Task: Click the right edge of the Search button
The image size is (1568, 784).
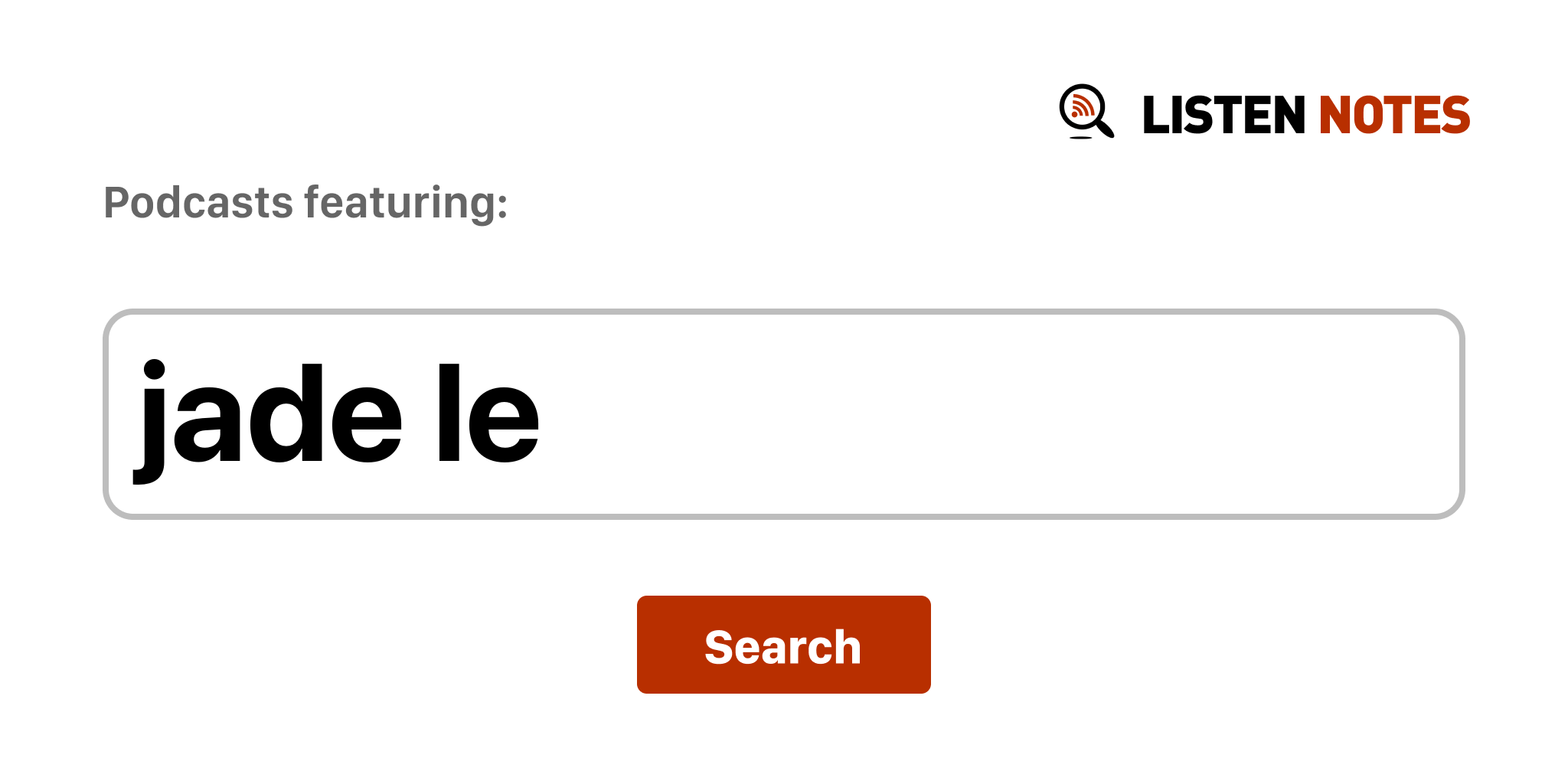Action: (926, 645)
